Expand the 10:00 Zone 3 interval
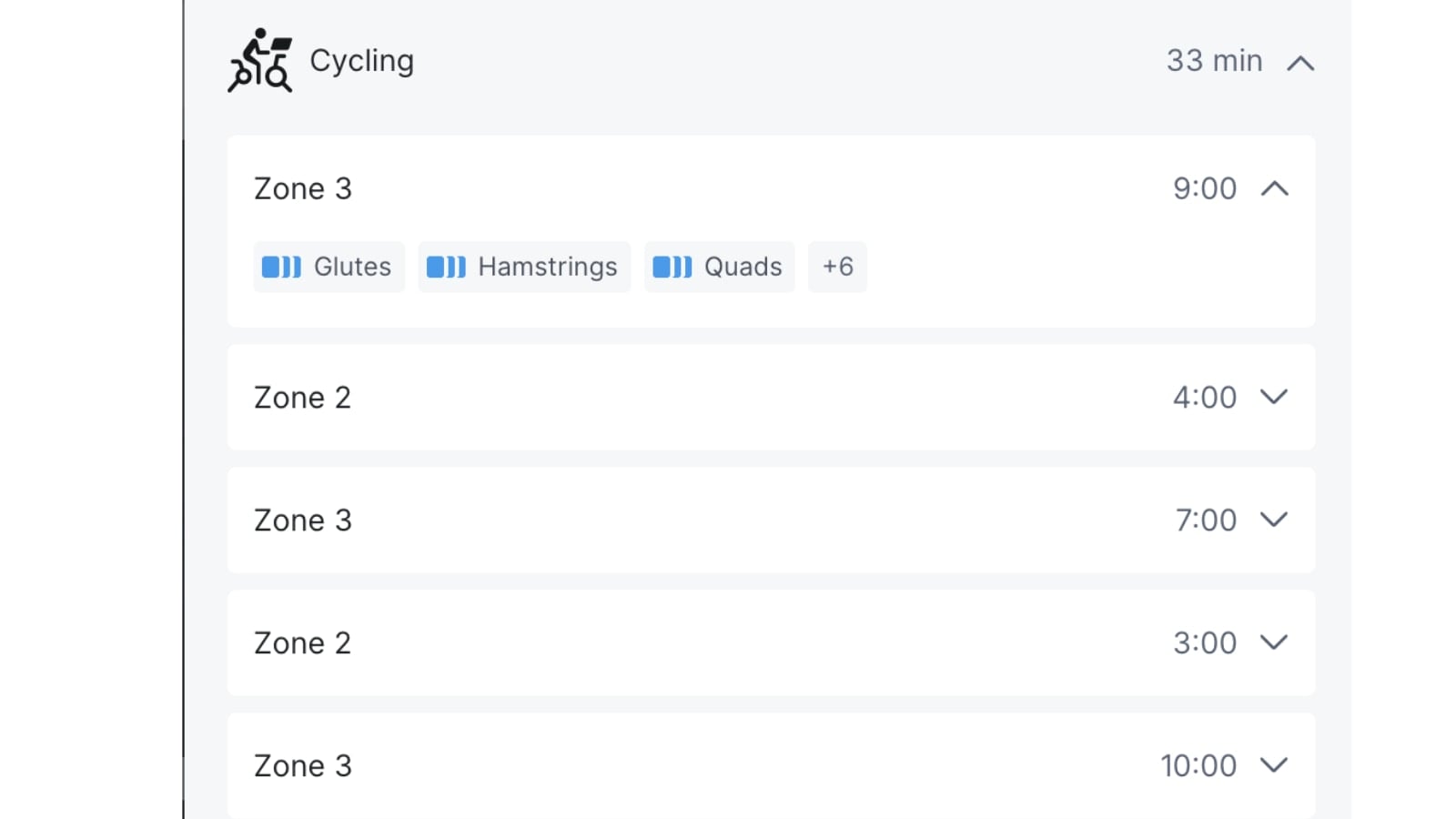 point(1274,765)
